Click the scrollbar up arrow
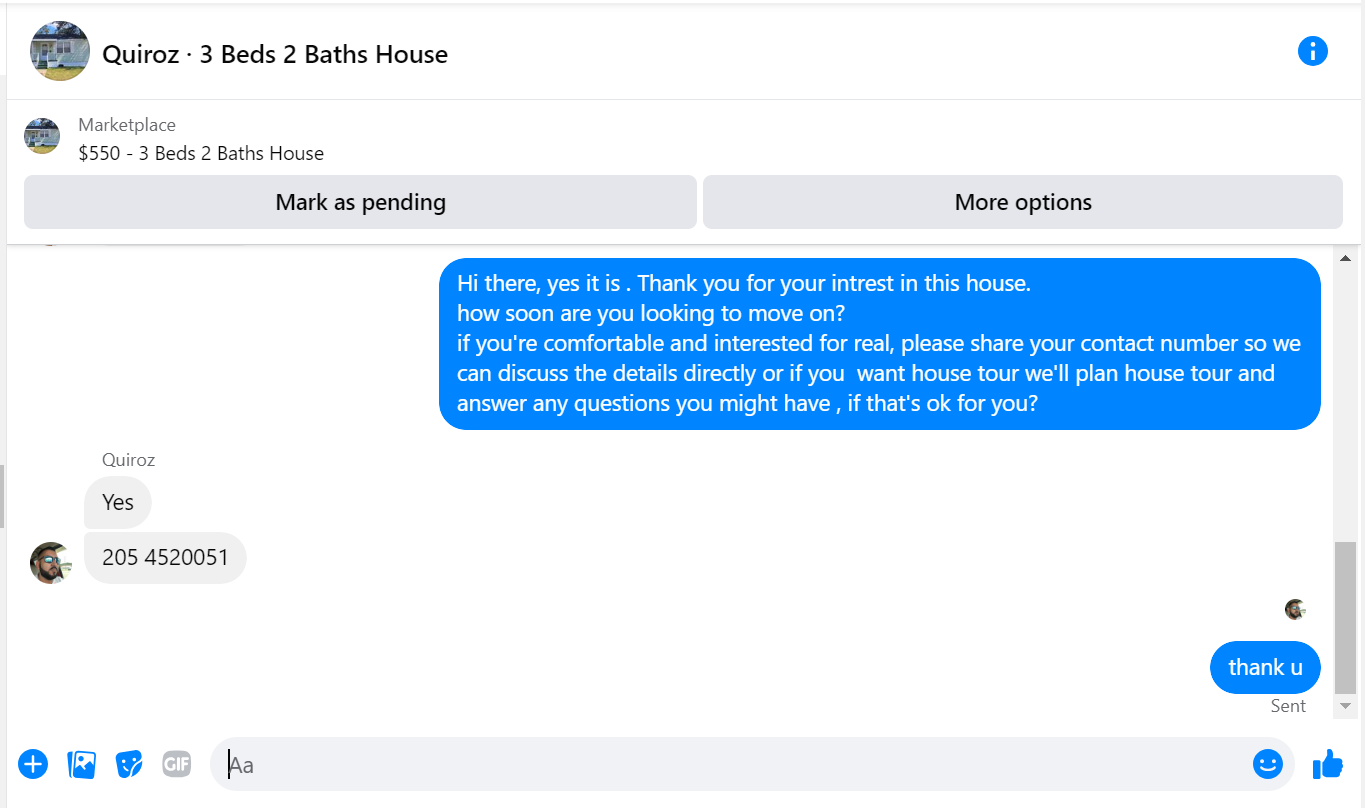Image resolution: width=1365 pixels, height=808 pixels. click(x=1345, y=258)
